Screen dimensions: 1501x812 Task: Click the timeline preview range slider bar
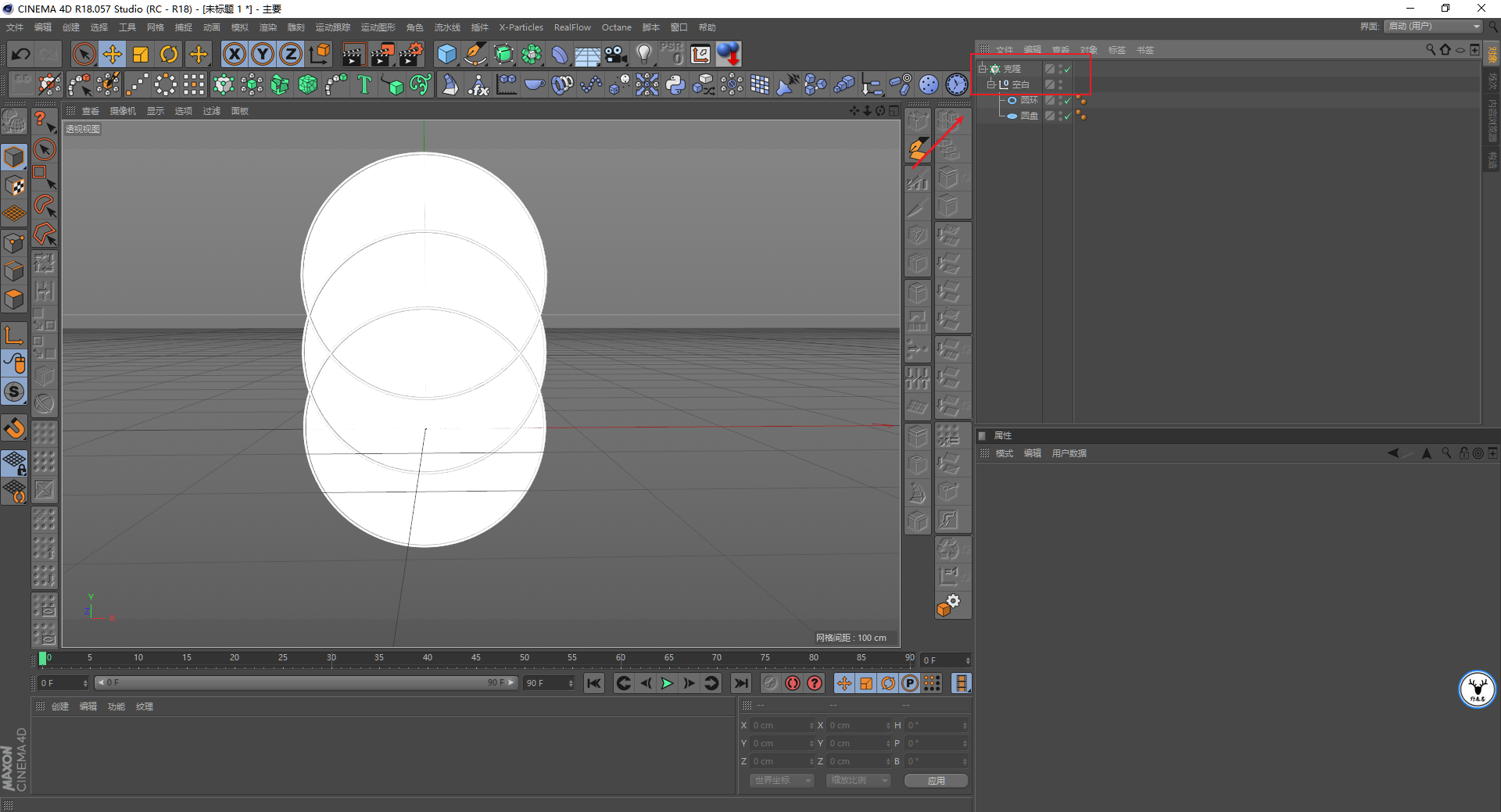(x=306, y=683)
